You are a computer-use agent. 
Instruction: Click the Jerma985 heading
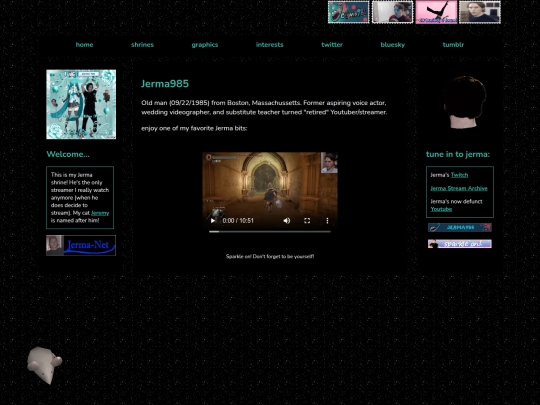tap(165, 84)
